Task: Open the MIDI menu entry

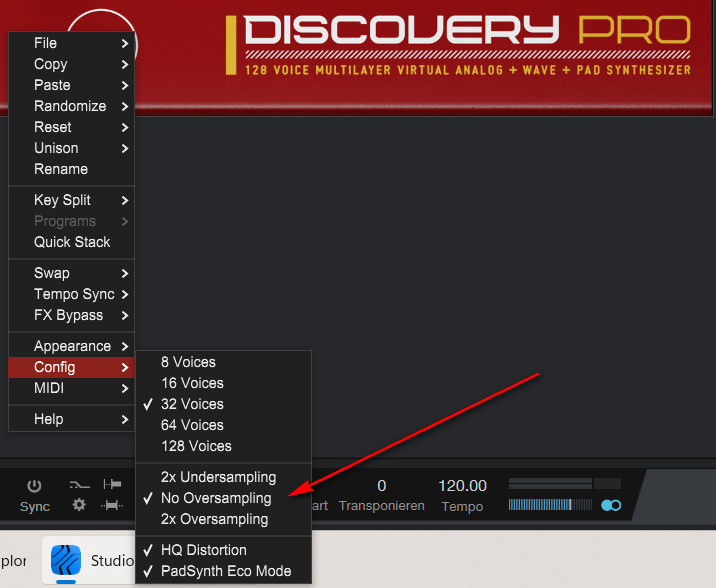Action: [x=72, y=388]
